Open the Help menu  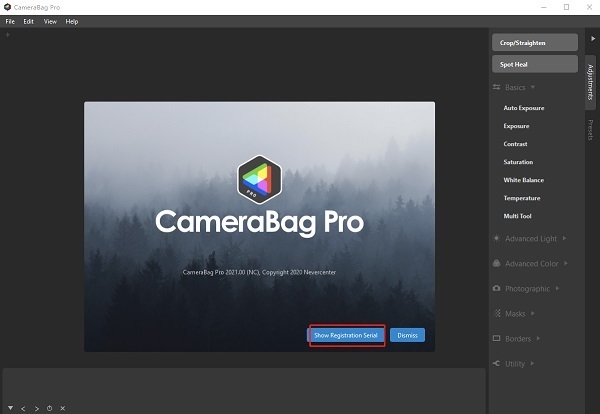pyautogui.click(x=72, y=21)
